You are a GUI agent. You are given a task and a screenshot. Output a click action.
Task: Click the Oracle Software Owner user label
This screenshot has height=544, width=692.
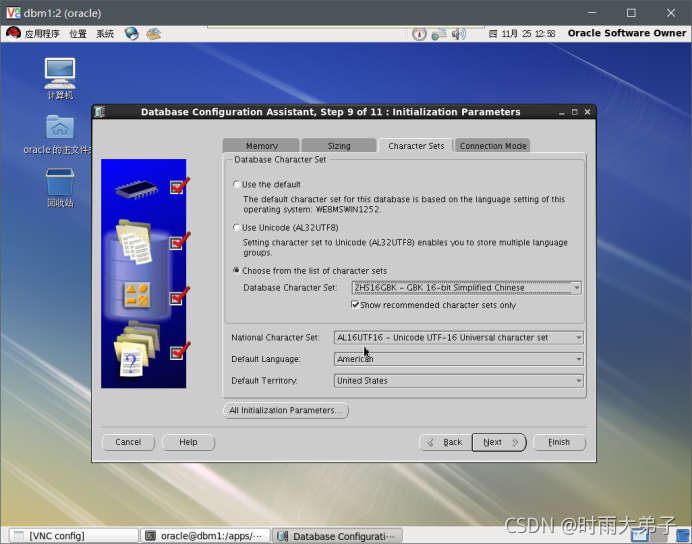[x=627, y=34]
